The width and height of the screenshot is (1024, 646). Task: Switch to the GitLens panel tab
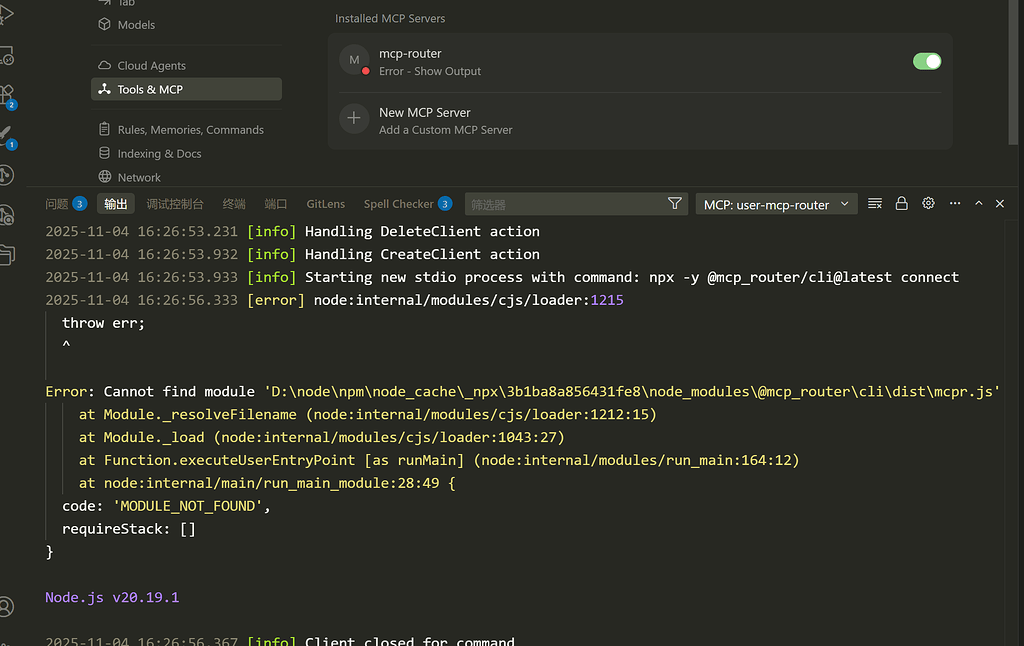coord(325,204)
